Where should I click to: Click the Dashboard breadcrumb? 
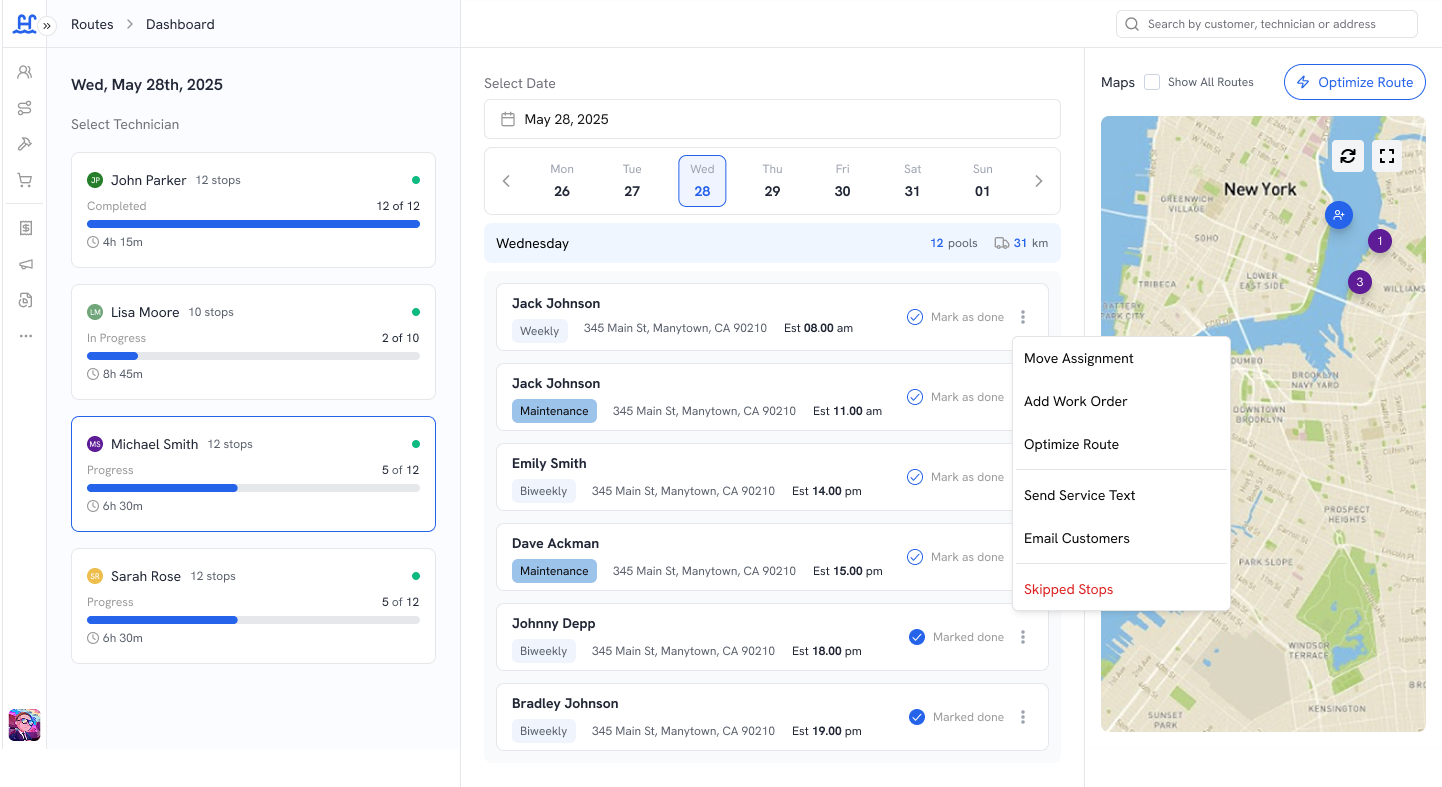coord(180,24)
